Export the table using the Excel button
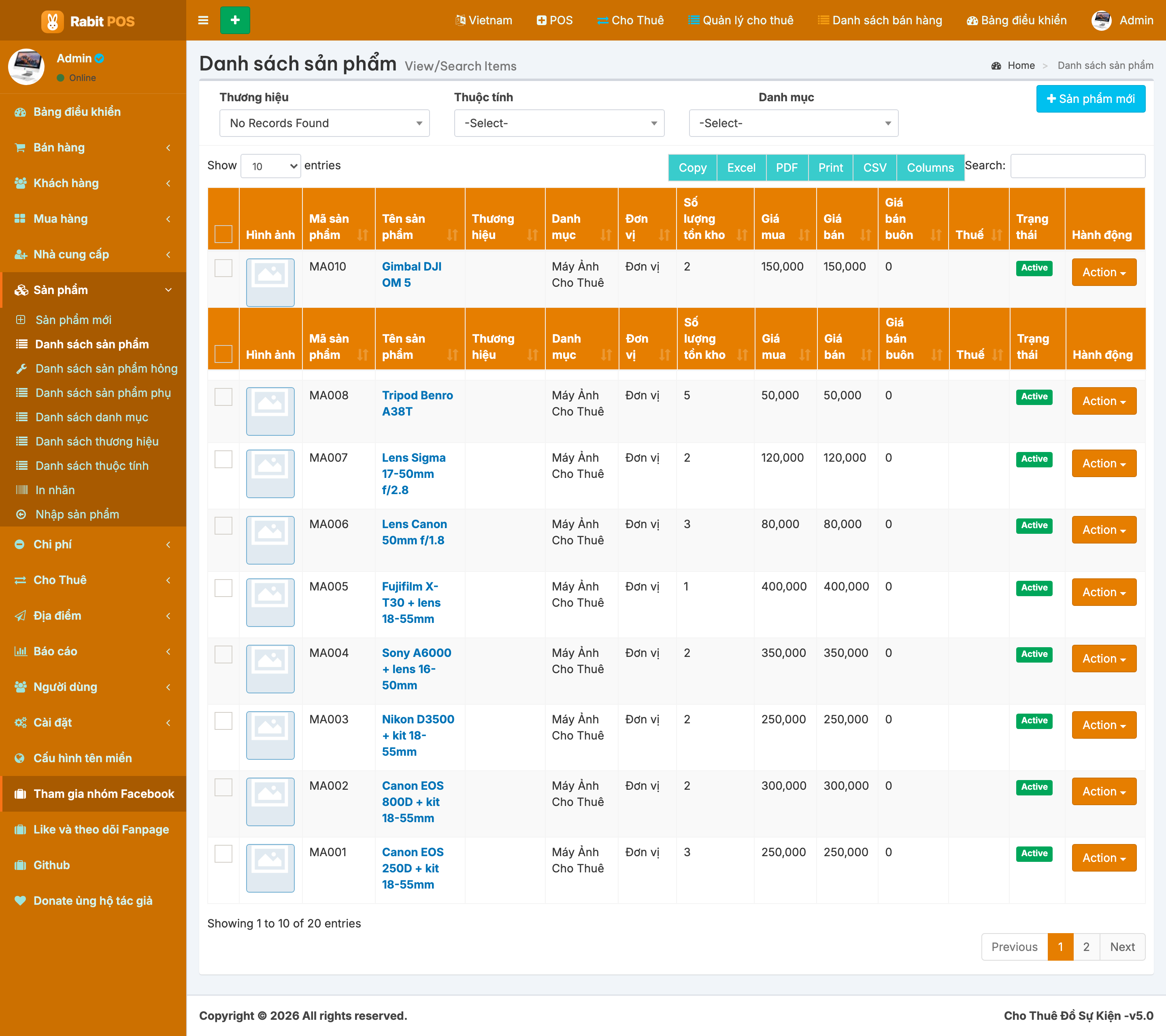The height and width of the screenshot is (1036, 1166). pyautogui.click(x=741, y=168)
